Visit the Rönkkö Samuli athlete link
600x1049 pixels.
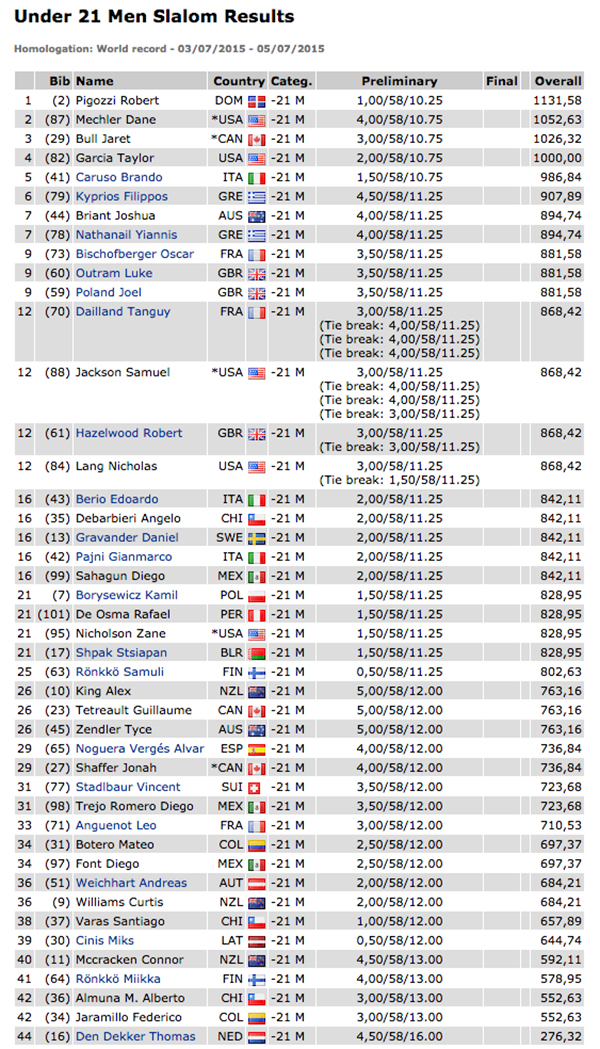pyautogui.click(x=119, y=672)
